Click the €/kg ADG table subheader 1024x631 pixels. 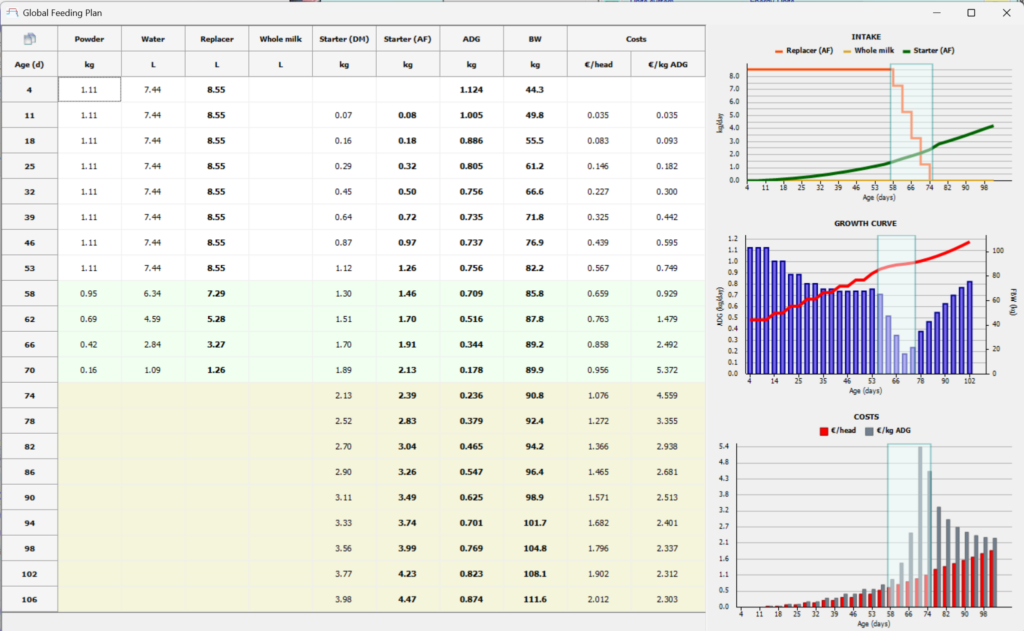[x=667, y=65]
